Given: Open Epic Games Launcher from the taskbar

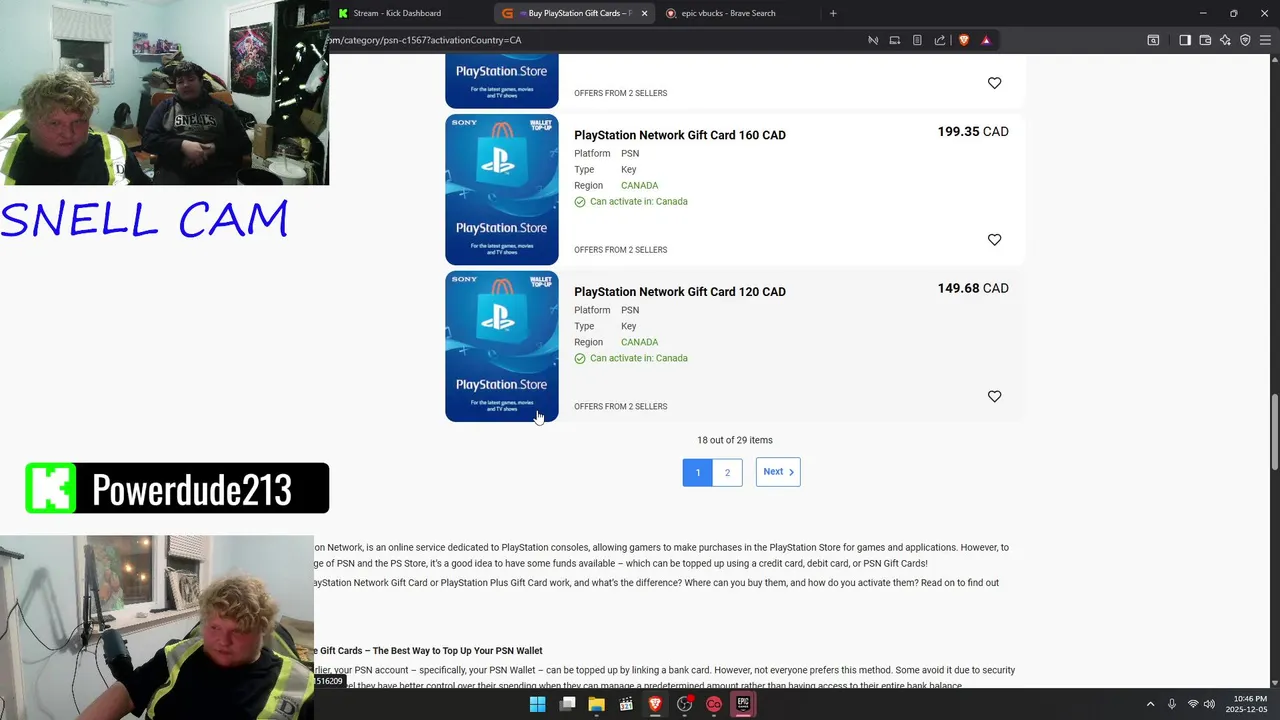Looking at the screenshot, I should 743,704.
